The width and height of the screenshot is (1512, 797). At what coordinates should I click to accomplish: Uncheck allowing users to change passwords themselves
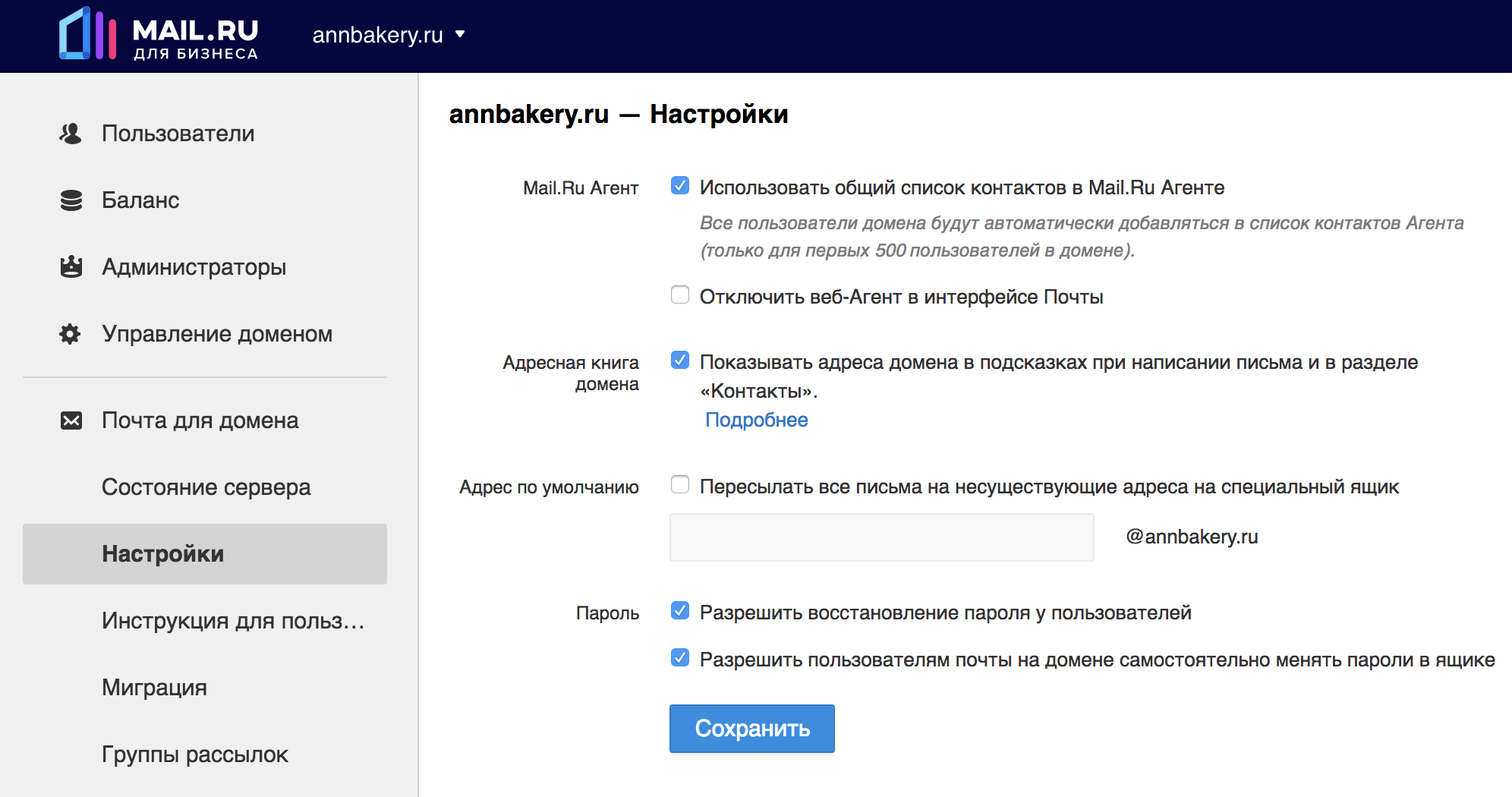tap(680, 657)
